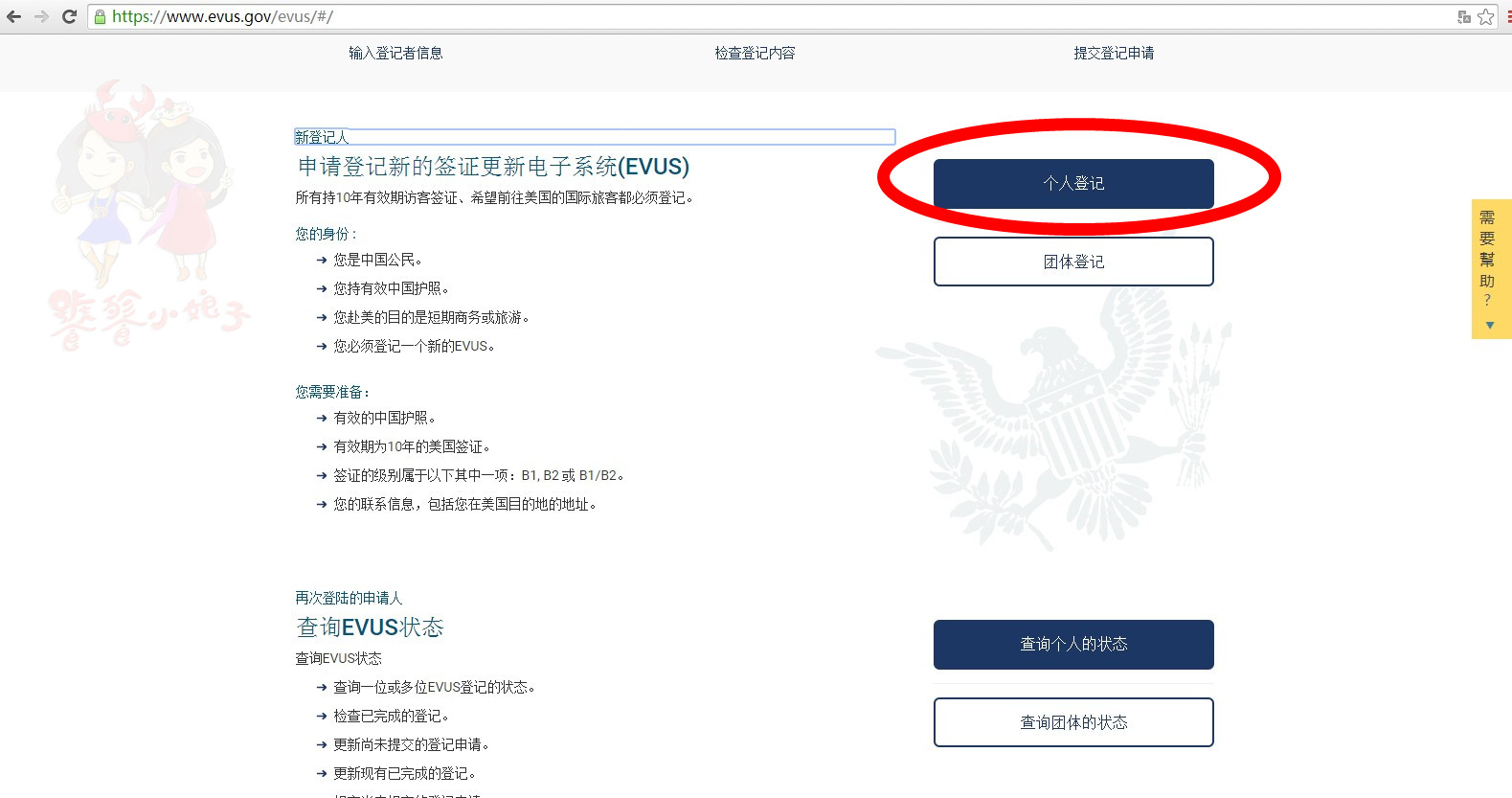This screenshot has width=1512, height=798.
Task: Click the sentence beginning 所有持10年有效期访客签证
Action: [495, 197]
